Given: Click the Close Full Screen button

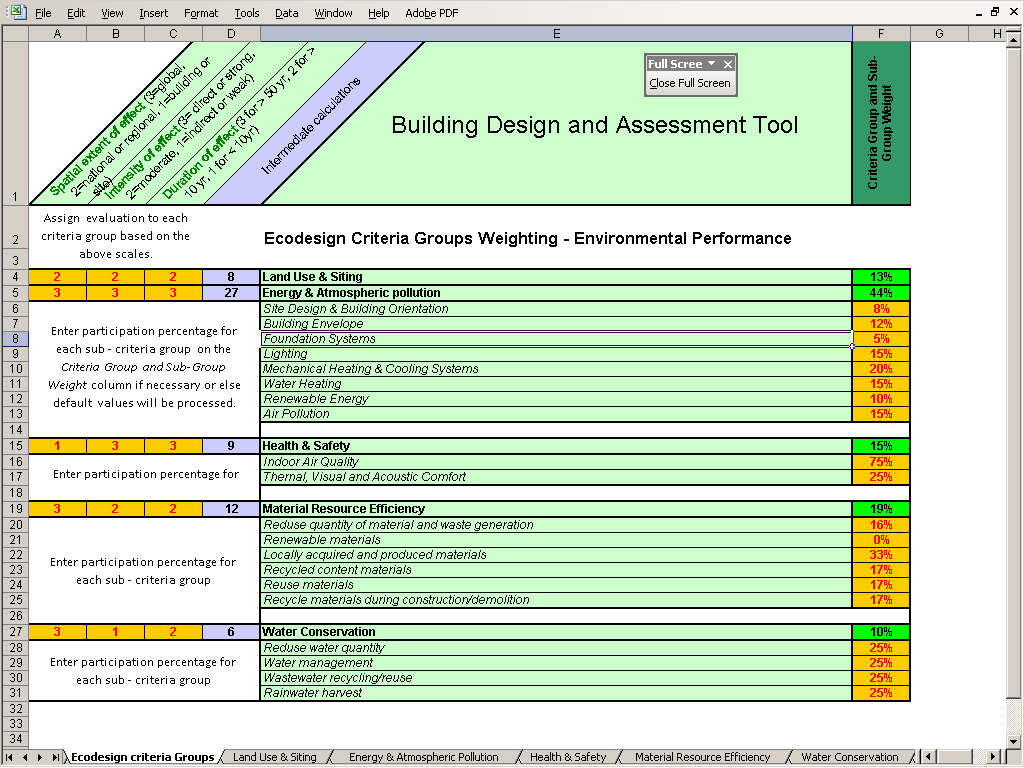Looking at the screenshot, I should pos(690,84).
